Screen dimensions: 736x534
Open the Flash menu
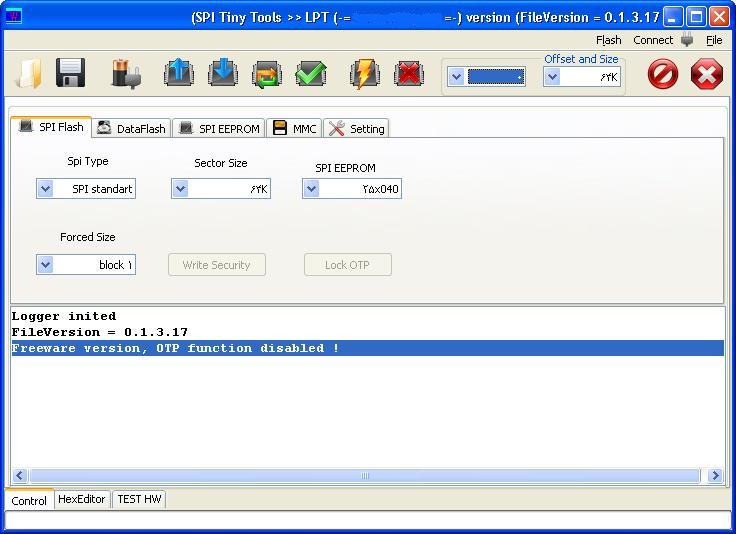608,40
